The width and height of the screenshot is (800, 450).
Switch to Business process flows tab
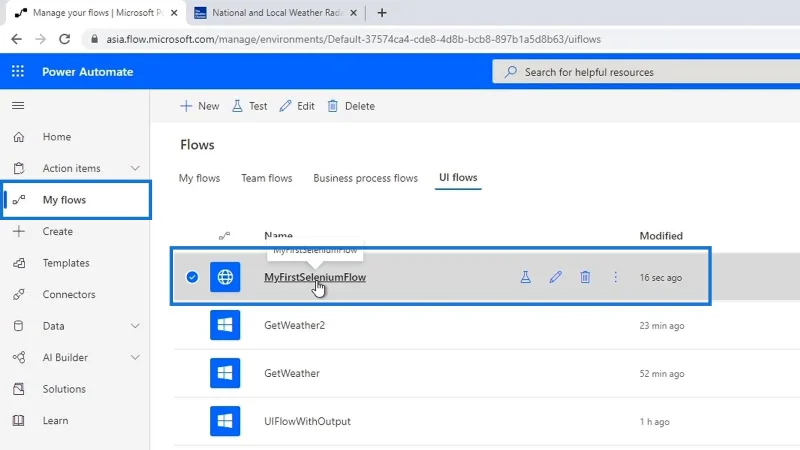coord(365,178)
